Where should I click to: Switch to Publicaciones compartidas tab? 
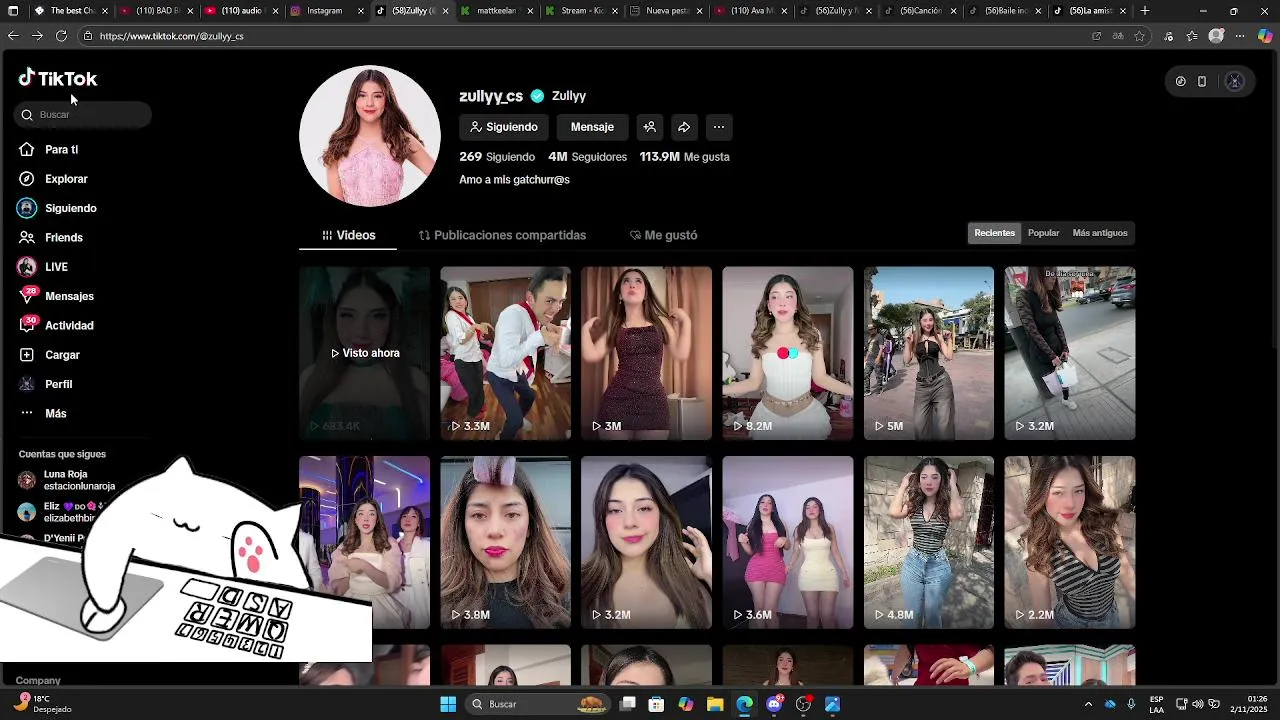[502, 235]
